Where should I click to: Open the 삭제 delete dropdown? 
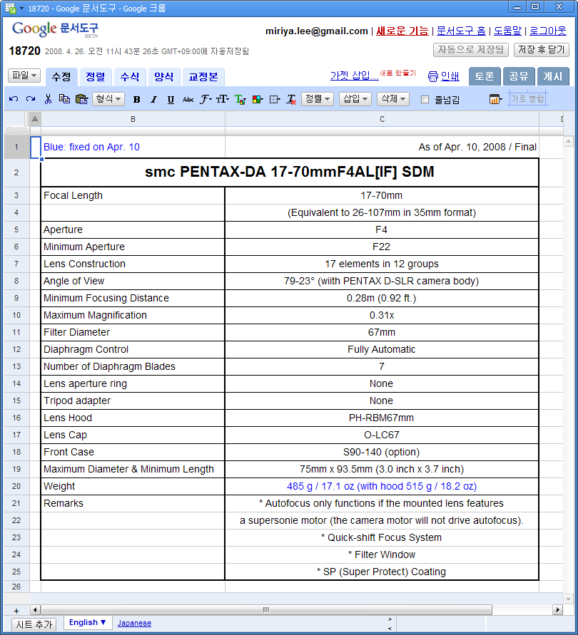click(393, 99)
